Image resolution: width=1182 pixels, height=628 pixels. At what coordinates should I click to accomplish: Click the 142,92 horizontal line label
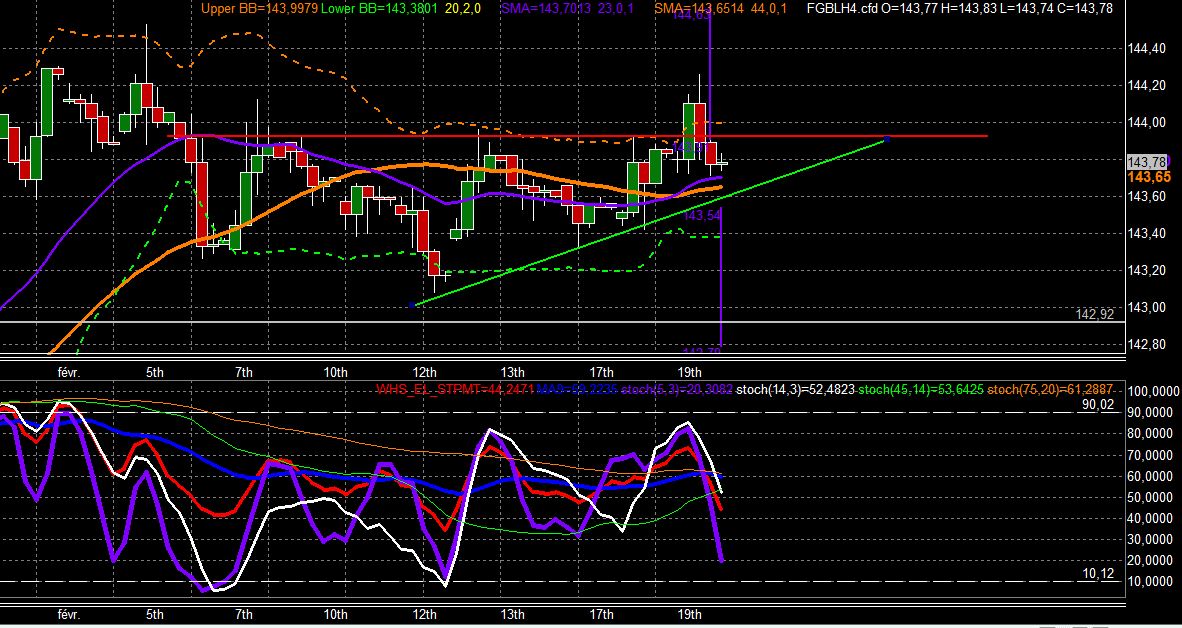click(1095, 314)
